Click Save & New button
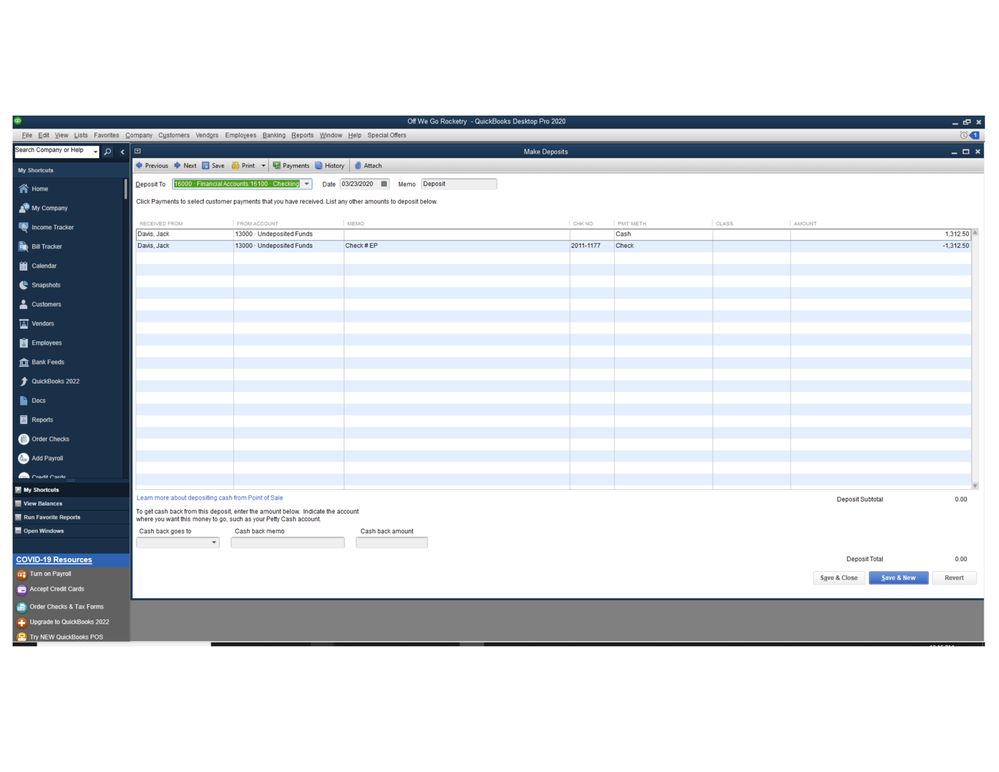999x772 pixels. pyautogui.click(x=898, y=578)
